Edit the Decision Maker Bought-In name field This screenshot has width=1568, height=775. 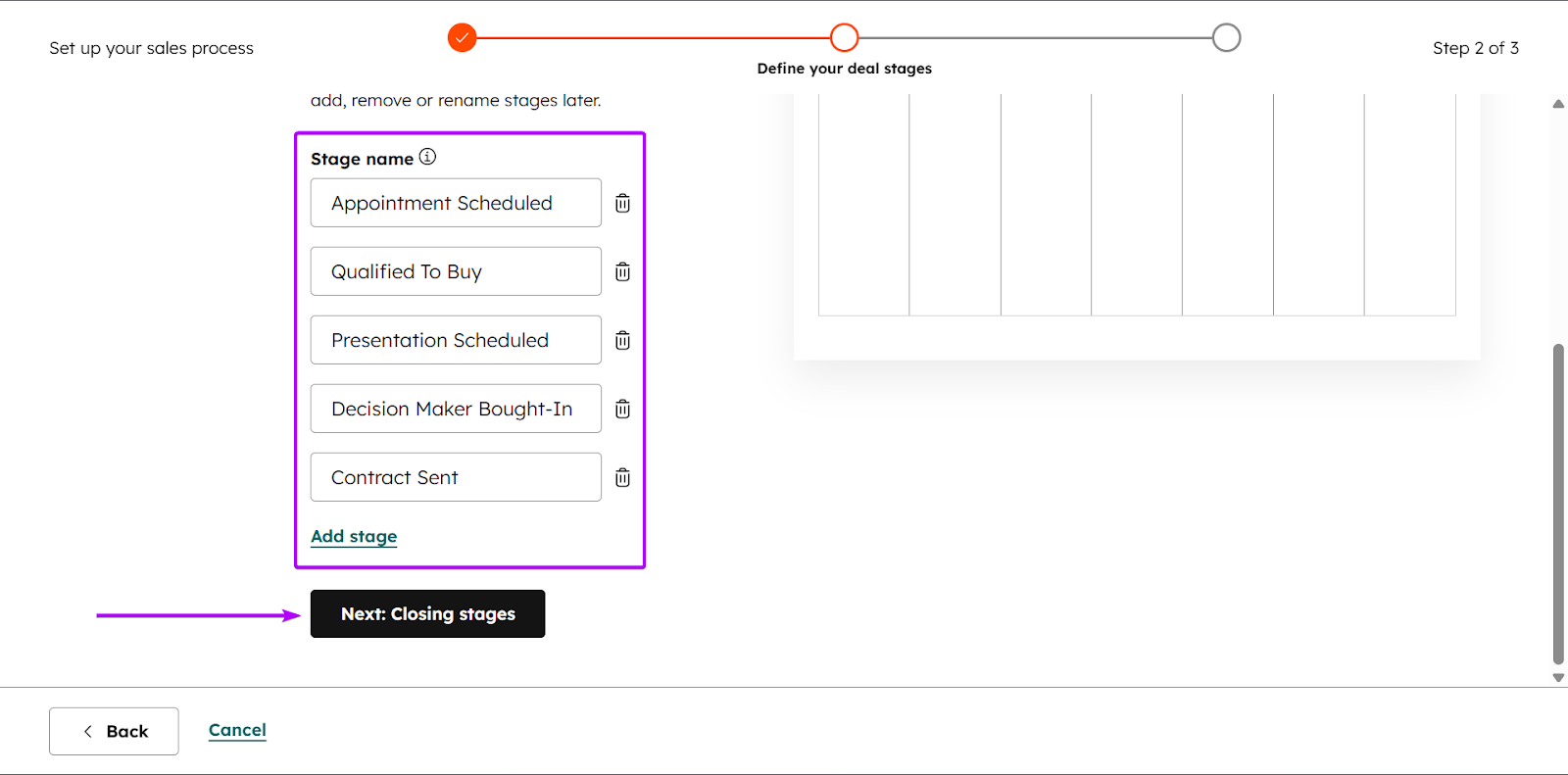456,409
